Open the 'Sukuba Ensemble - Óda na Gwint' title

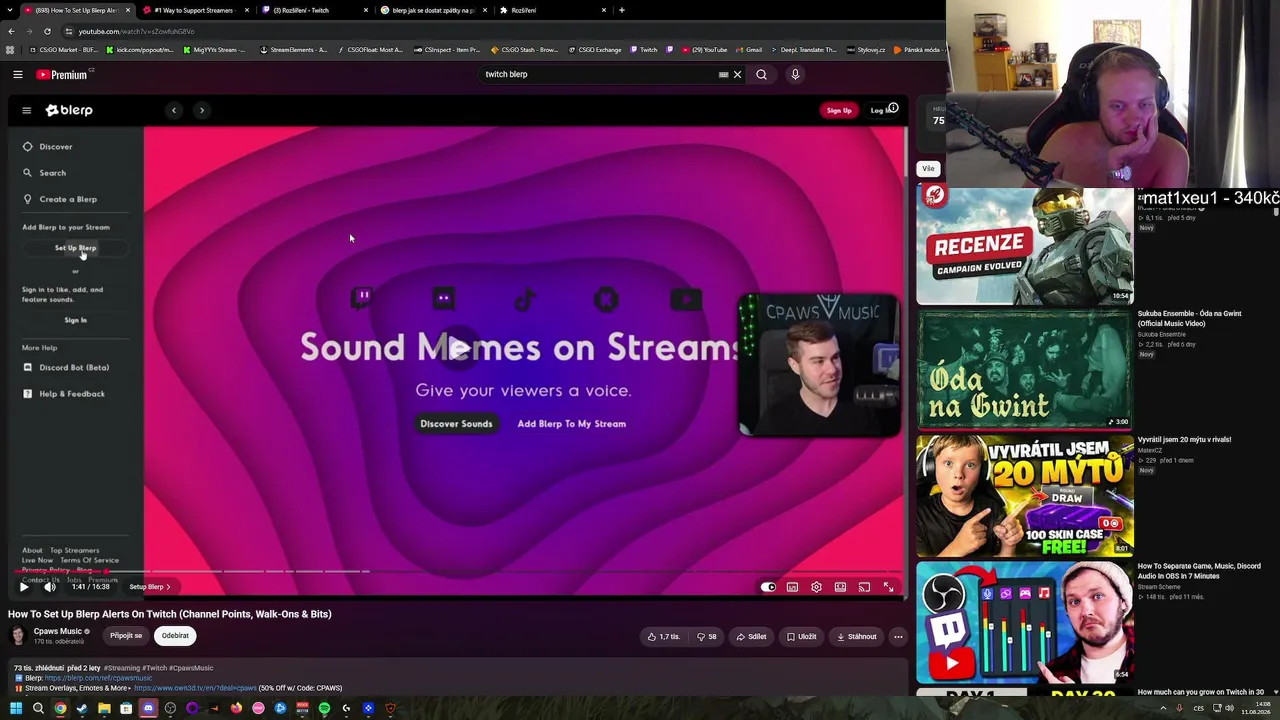1189,318
